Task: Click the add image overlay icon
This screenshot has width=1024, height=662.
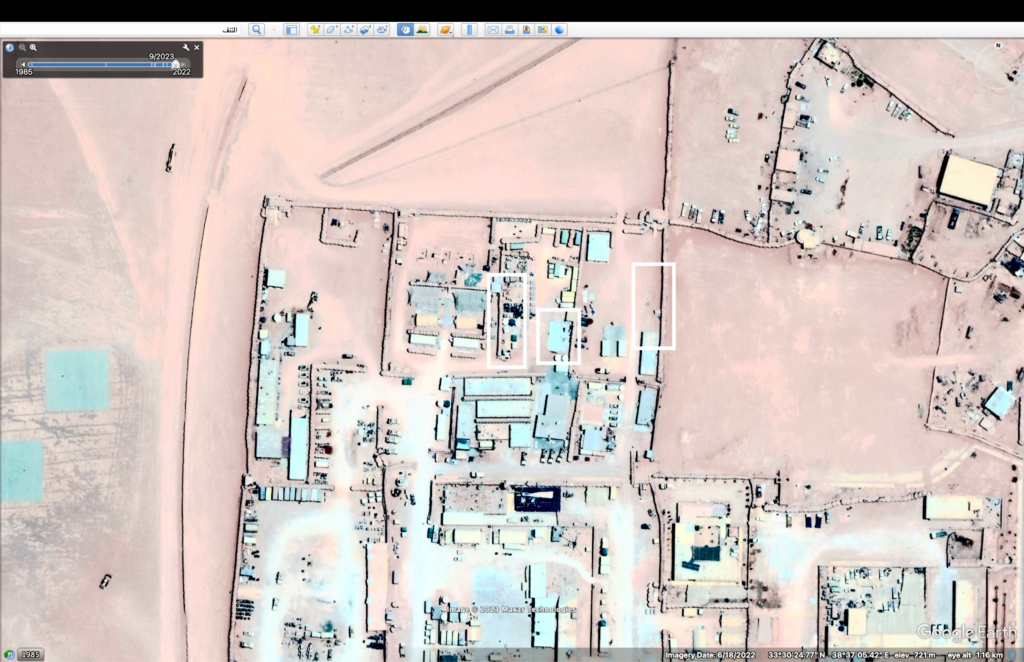Action: (x=365, y=30)
